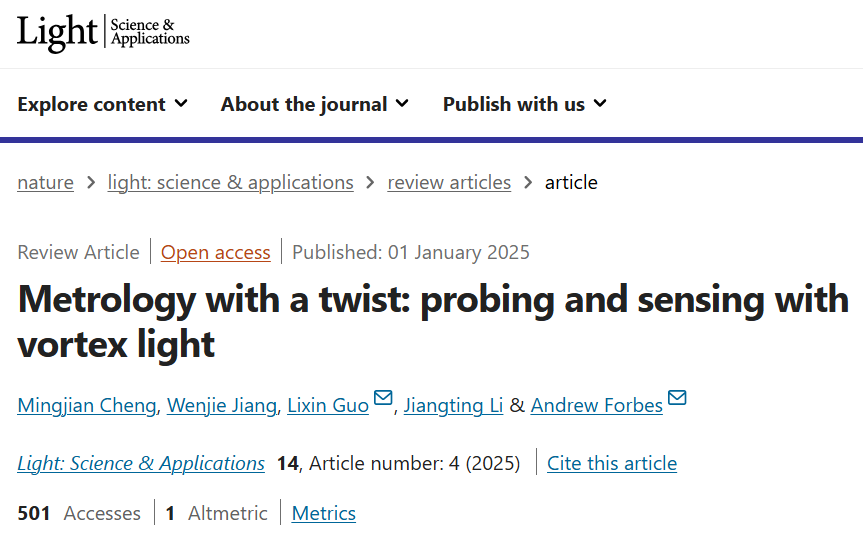Expand the Publish with us menu

tap(525, 104)
